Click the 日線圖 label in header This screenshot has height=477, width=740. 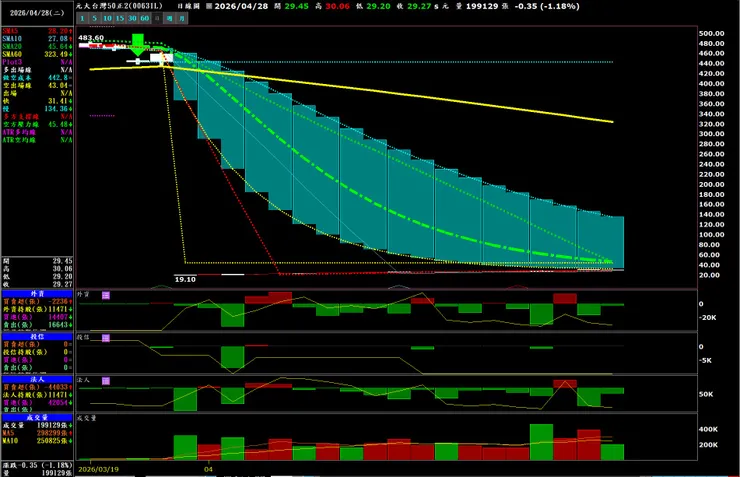[x=189, y=6]
